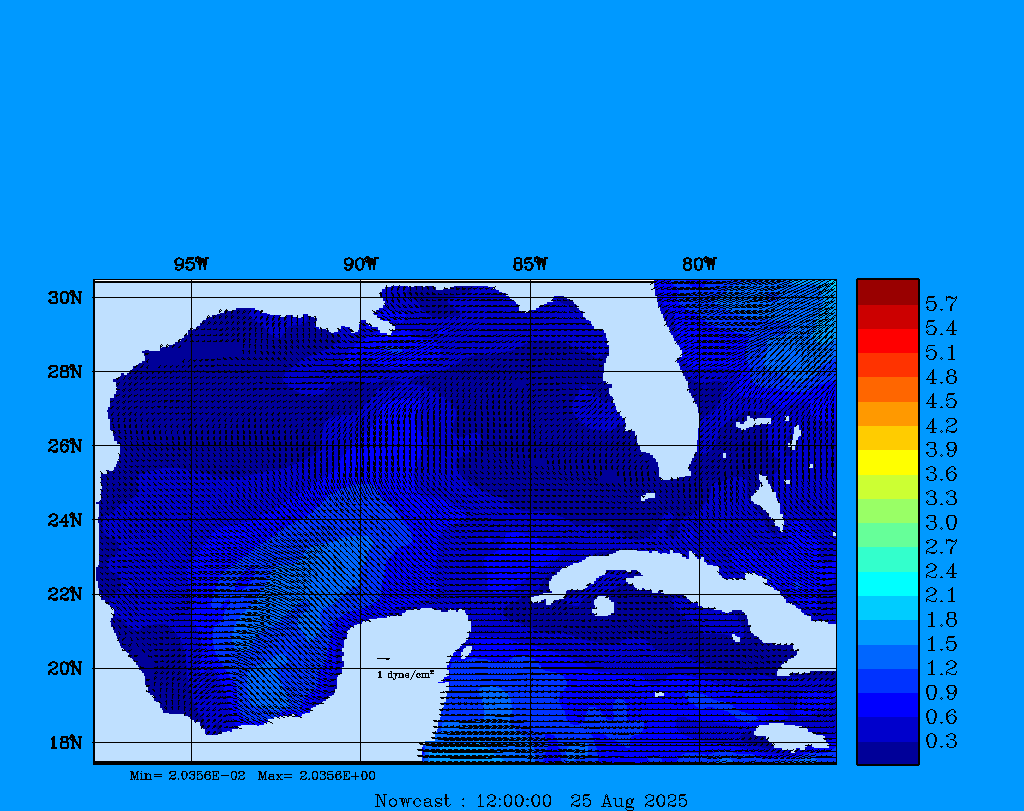1024x811 pixels.
Task: Select the 24N latitude label
Action: coord(64,520)
